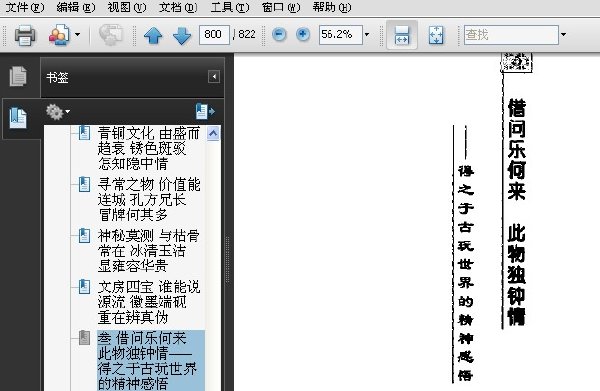The height and width of the screenshot is (391, 600).
Task: Select bookmark 青铜文化 由盛而趋衰
Action: [x=148, y=148]
